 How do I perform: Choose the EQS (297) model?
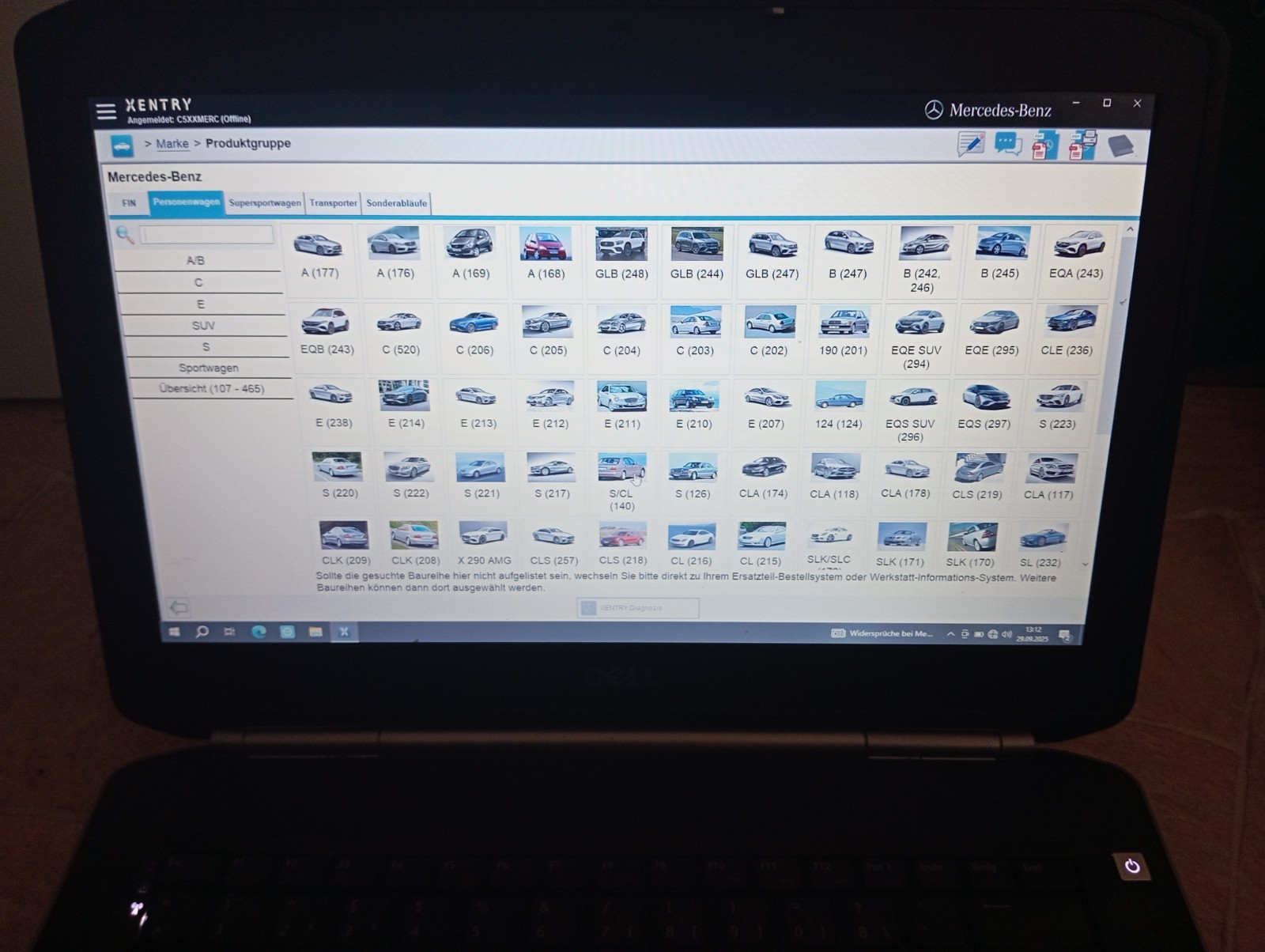pyautogui.click(x=984, y=406)
